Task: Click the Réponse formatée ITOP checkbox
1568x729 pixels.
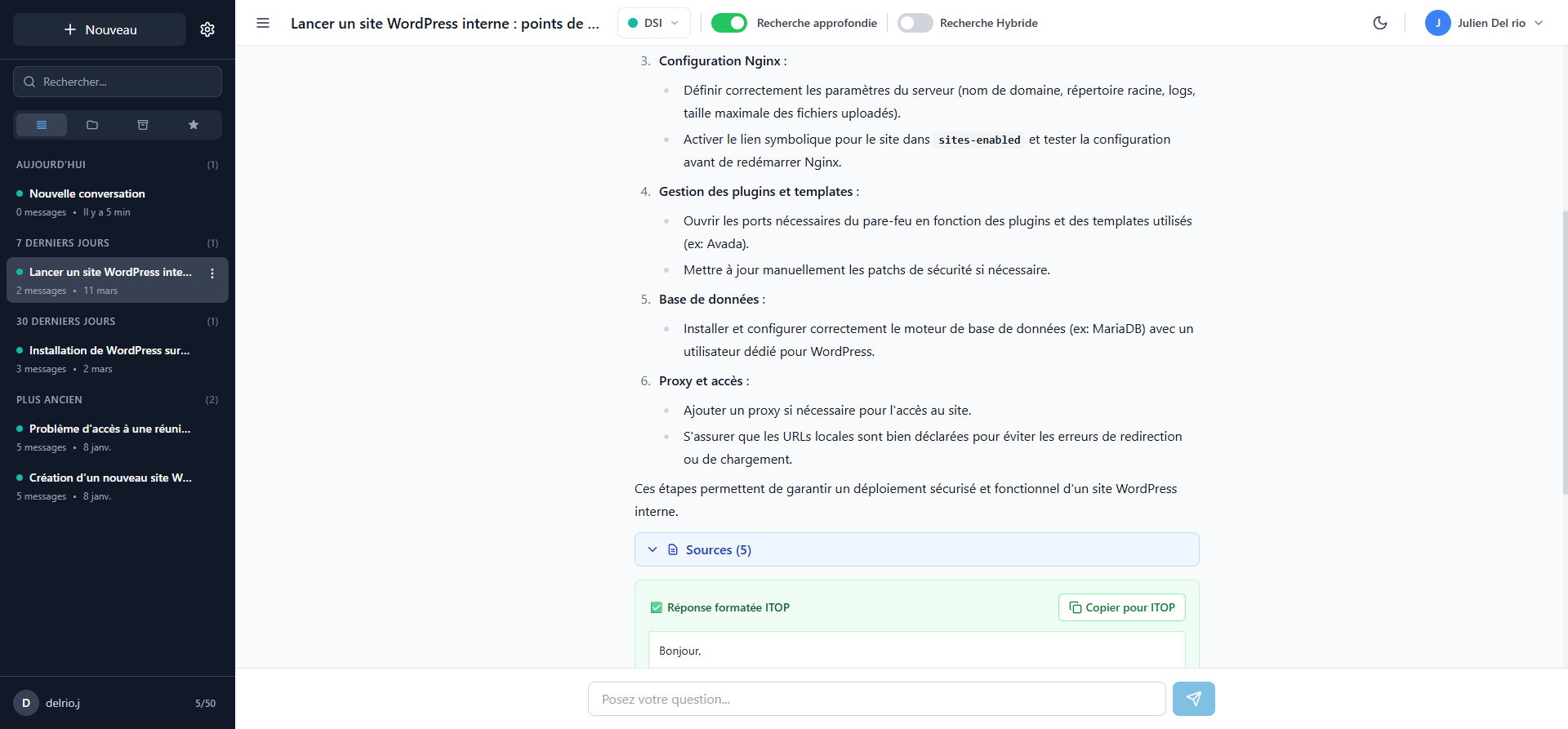Action: (x=656, y=607)
